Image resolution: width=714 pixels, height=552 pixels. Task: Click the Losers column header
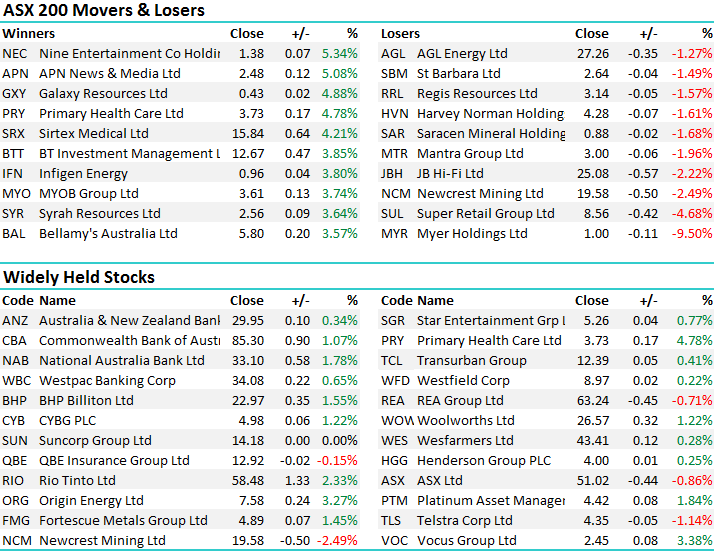click(x=400, y=34)
